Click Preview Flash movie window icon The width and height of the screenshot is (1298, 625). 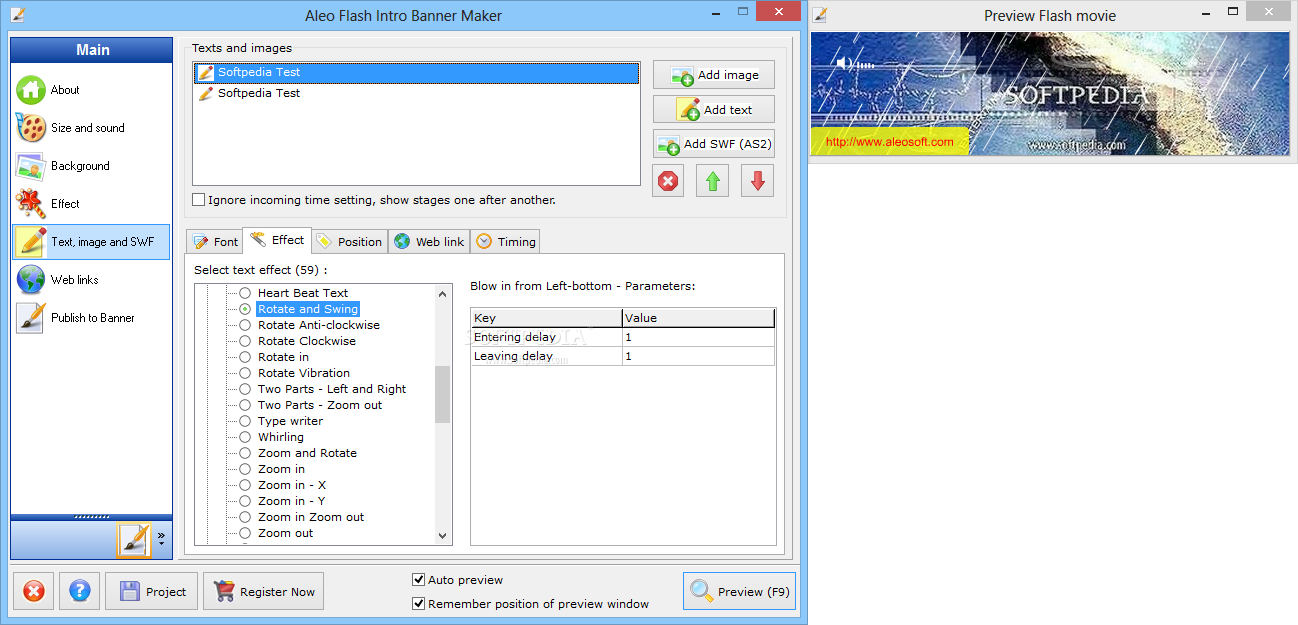coord(820,14)
